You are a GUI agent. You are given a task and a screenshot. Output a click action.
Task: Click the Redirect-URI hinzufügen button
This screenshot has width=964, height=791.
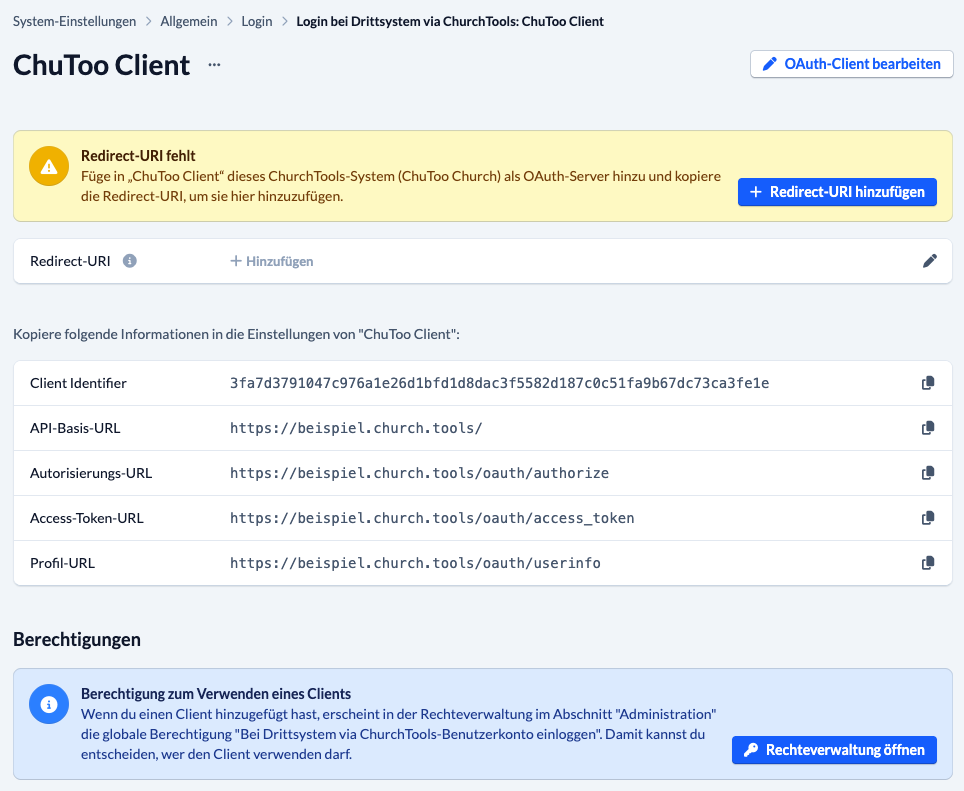coord(837,192)
